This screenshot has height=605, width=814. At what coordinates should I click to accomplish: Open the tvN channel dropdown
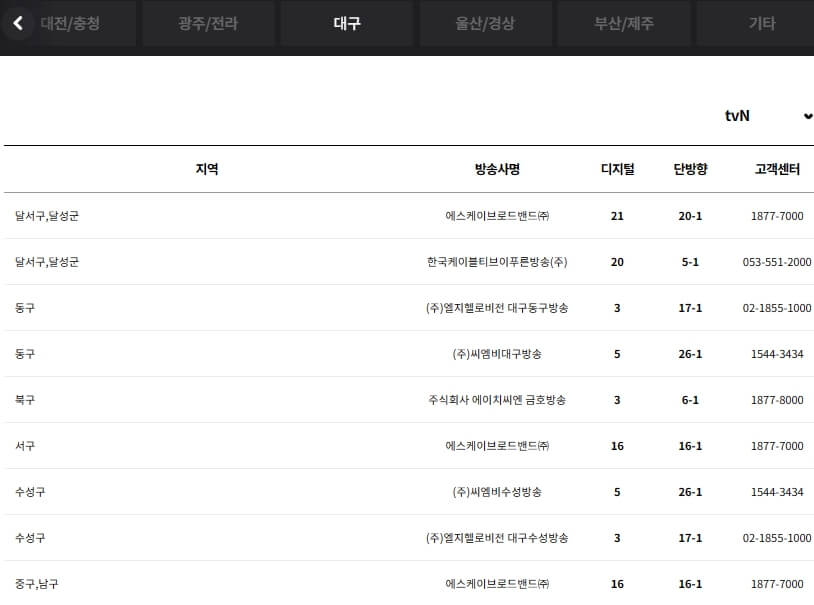768,116
